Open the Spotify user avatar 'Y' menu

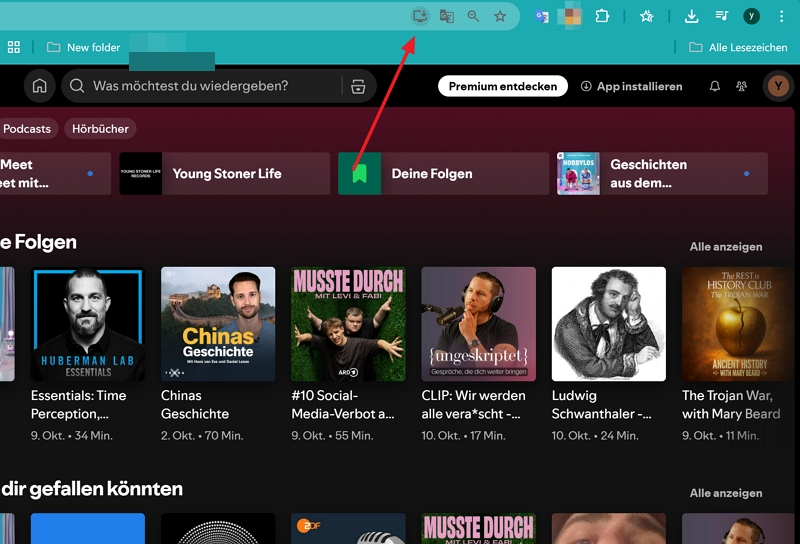(x=778, y=86)
